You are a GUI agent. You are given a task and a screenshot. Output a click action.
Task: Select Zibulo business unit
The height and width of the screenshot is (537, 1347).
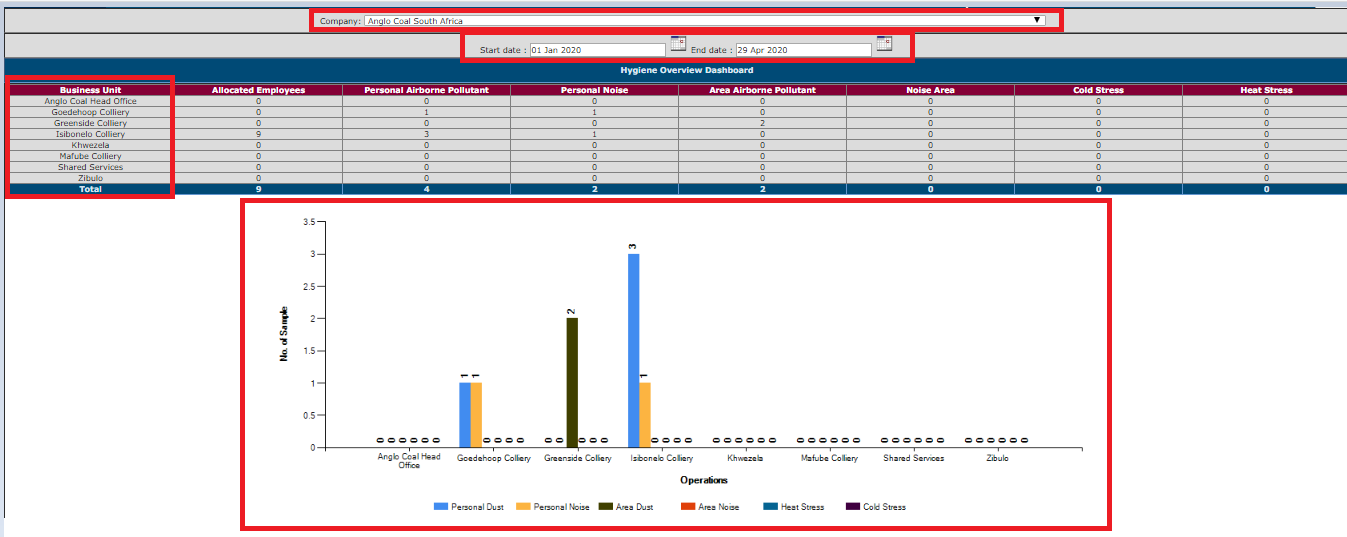[90, 178]
